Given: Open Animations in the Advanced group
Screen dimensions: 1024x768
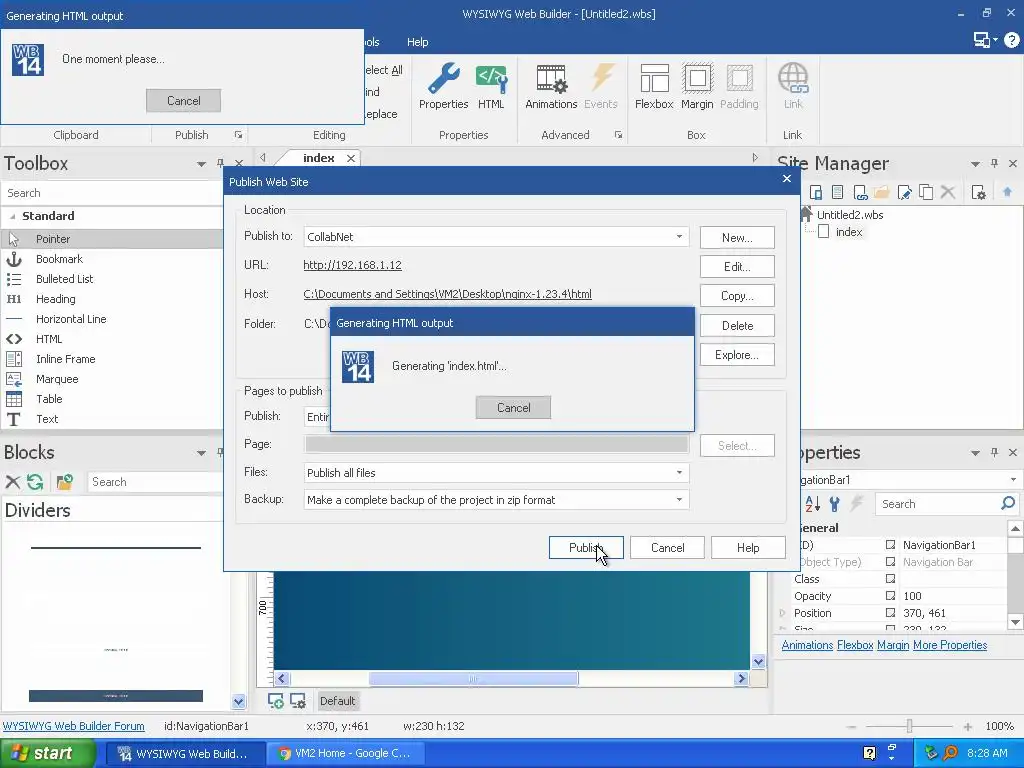Looking at the screenshot, I should (x=551, y=86).
